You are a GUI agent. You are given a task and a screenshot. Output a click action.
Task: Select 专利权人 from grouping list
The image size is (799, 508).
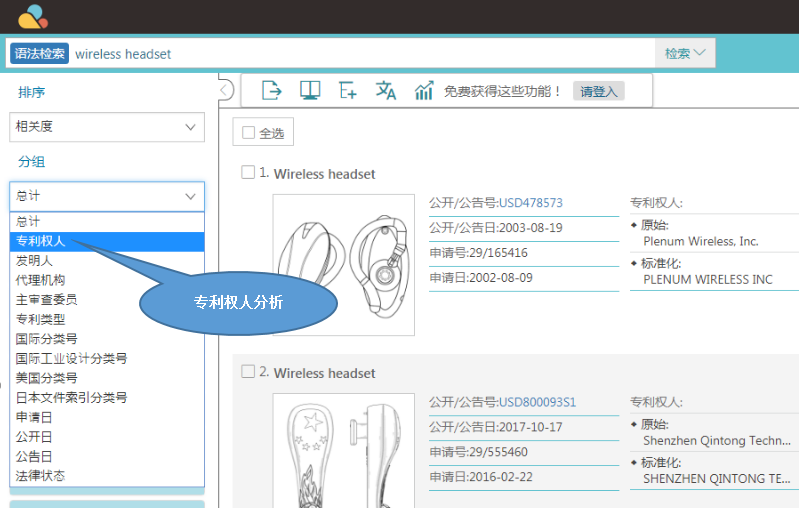tap(41, 241)
